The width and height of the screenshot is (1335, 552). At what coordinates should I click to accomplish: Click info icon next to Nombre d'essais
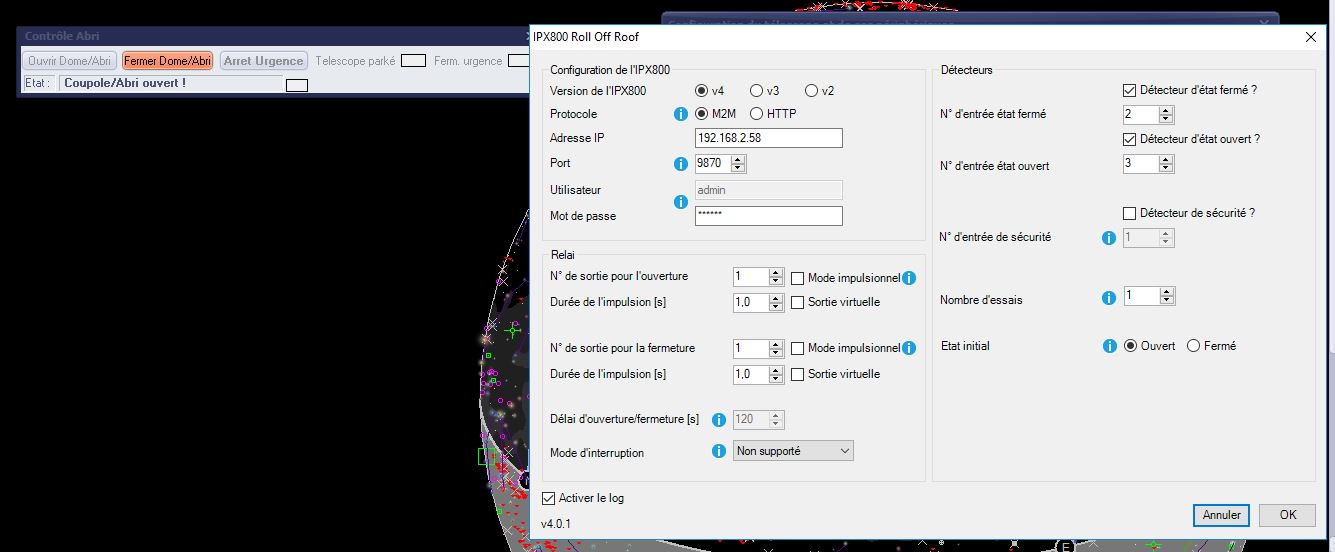click(1108, 298)
